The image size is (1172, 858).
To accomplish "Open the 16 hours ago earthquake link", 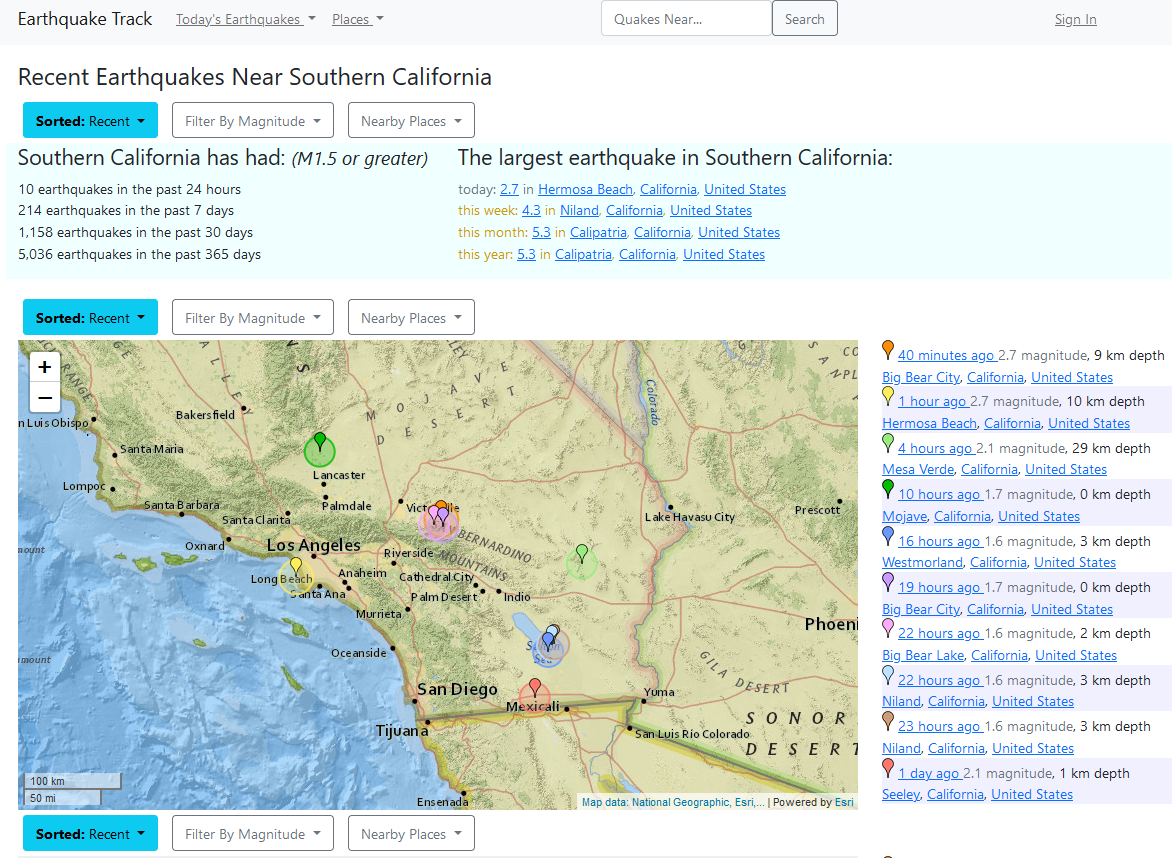I will pos(940,541).
